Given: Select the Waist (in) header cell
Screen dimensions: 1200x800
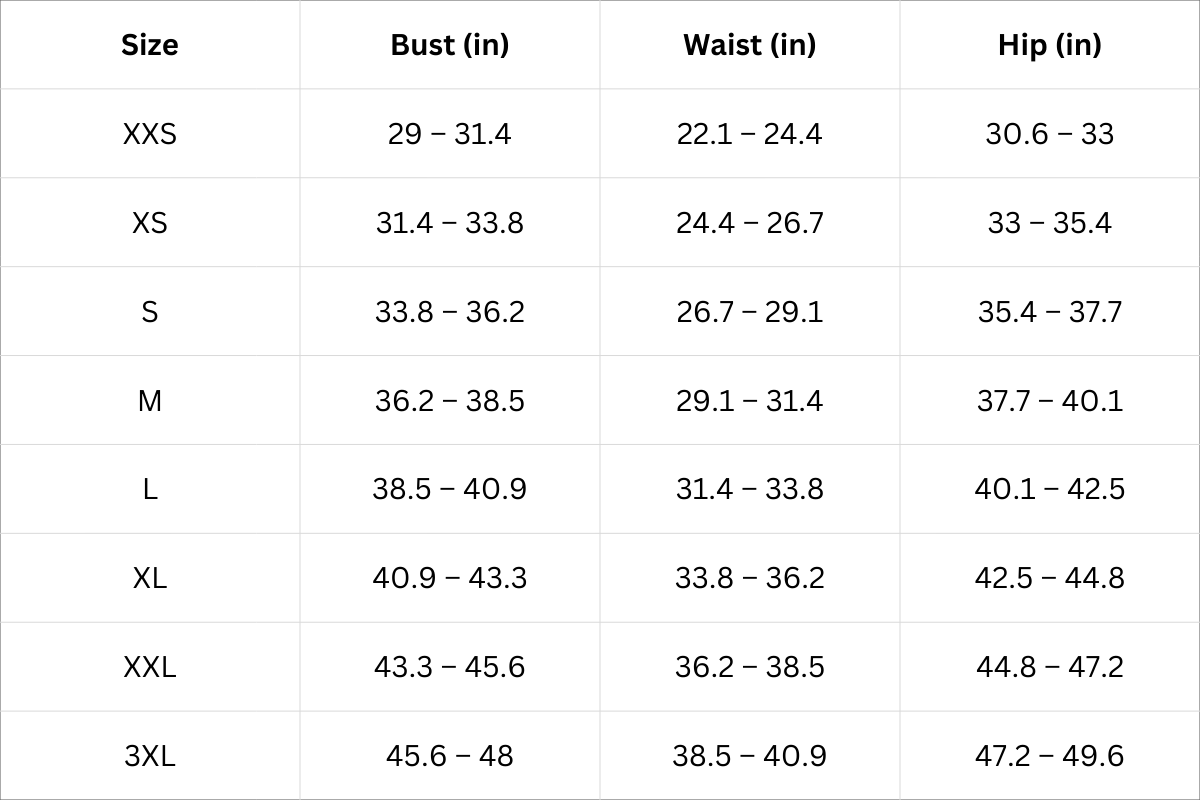Looking at the screenshot, I should coord(750,45).
